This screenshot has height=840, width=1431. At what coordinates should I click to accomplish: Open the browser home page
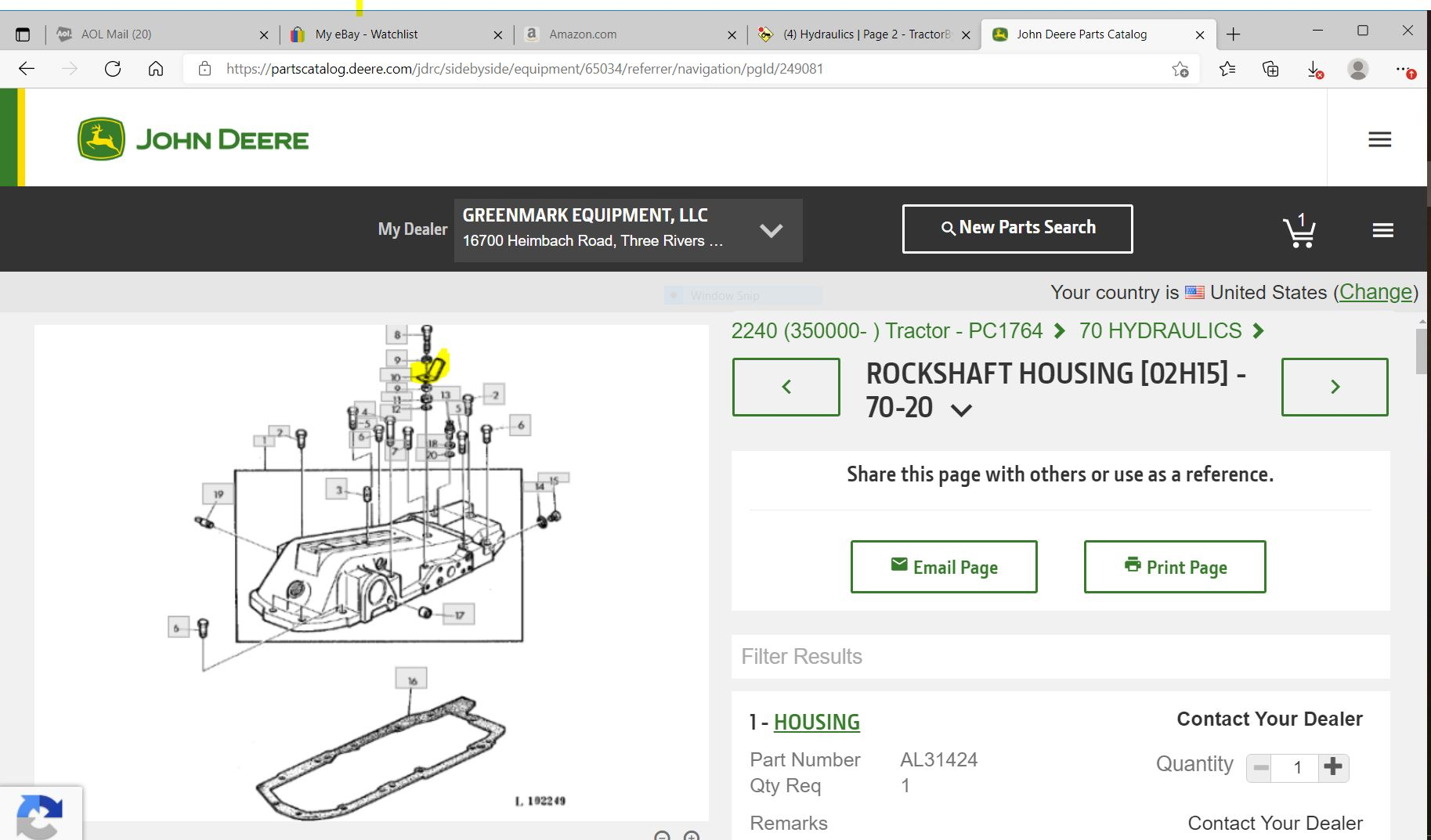pos(156,69)
